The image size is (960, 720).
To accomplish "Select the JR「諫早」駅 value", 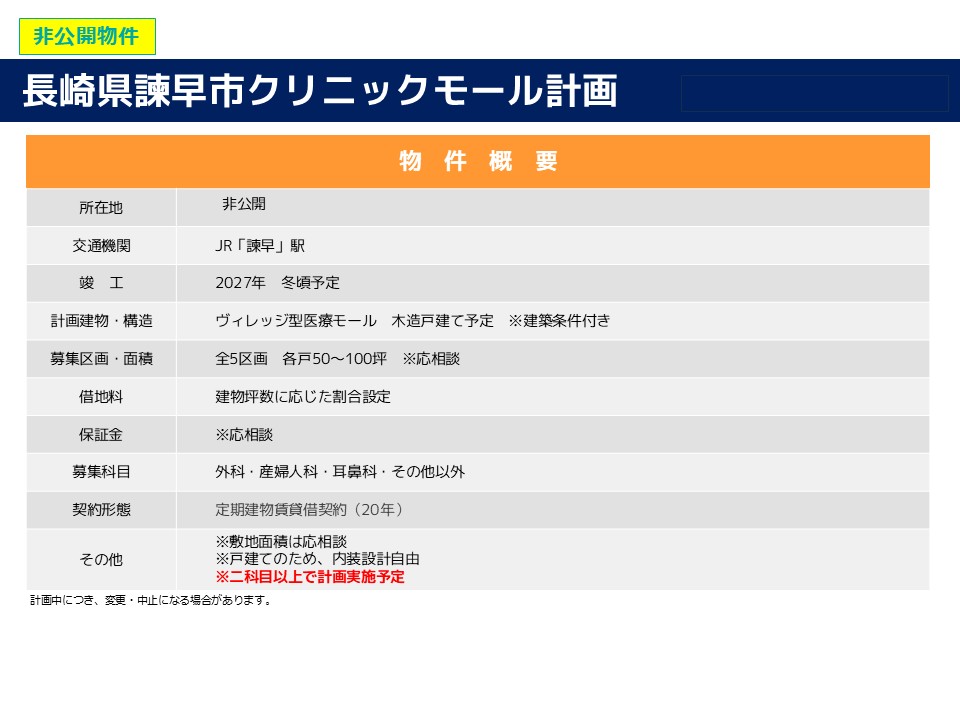I will click(260, 246).
